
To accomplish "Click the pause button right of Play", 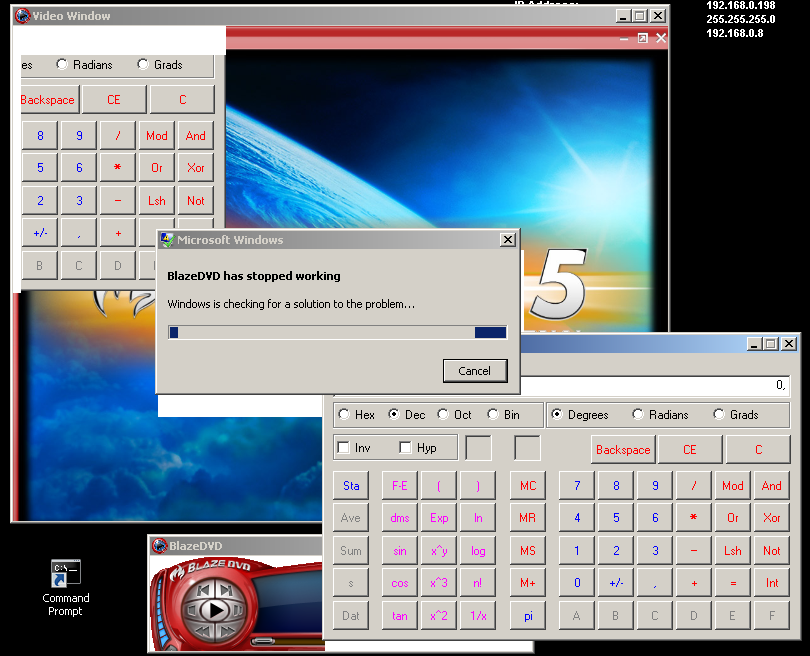I will 240,611.
